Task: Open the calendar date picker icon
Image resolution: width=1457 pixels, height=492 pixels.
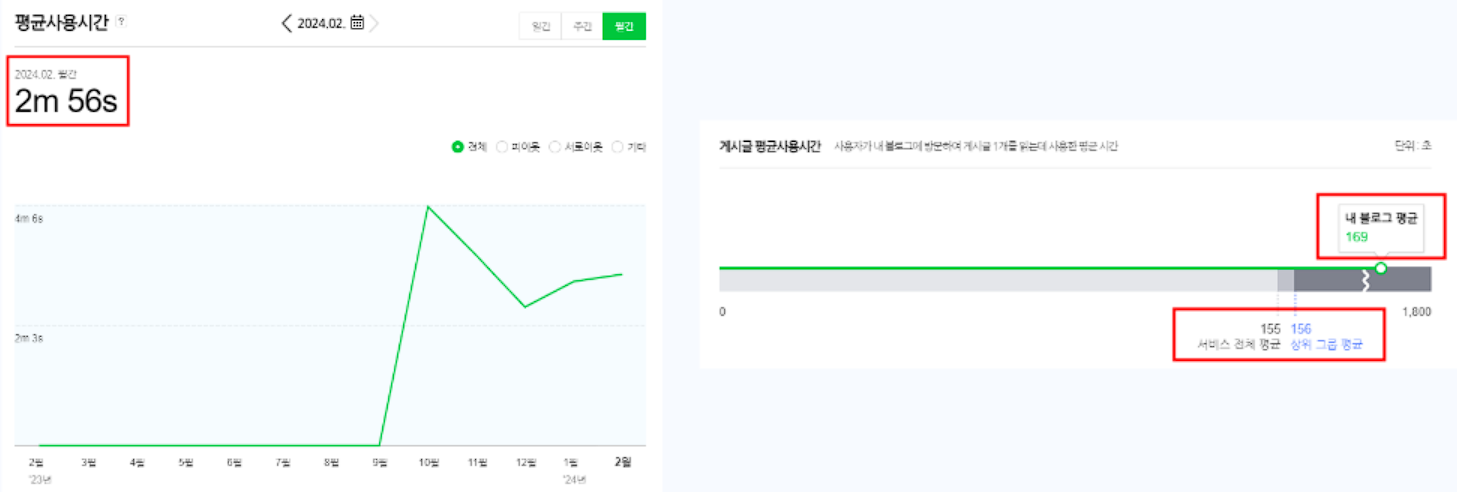Action: click(x=357, y=22)
